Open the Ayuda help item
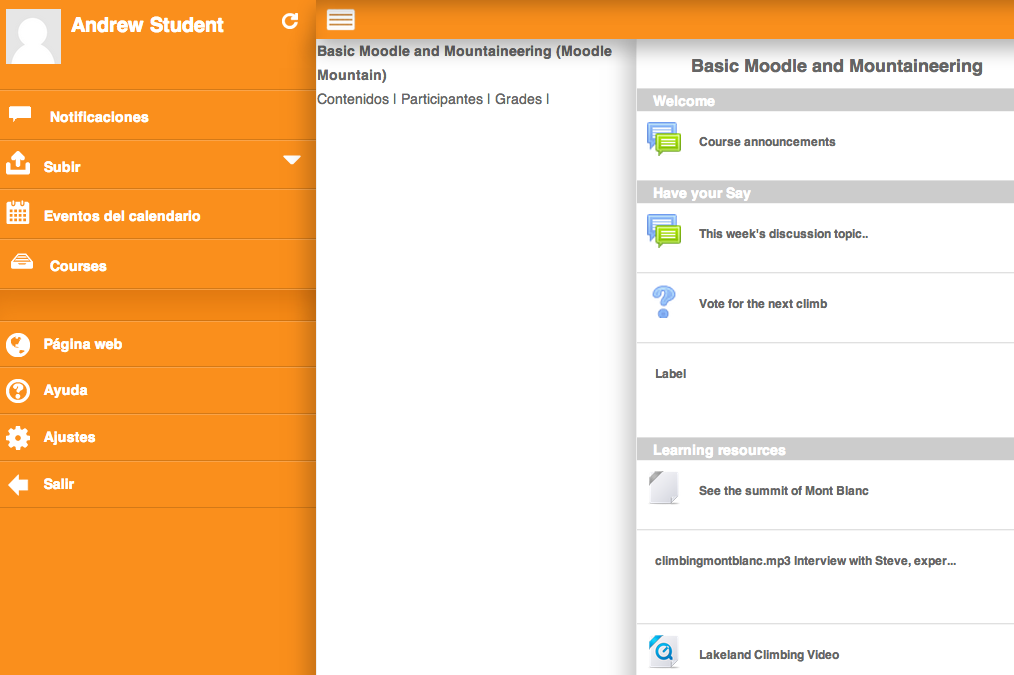This screenshot has width=1014, height=675. (x=158, y=391)
